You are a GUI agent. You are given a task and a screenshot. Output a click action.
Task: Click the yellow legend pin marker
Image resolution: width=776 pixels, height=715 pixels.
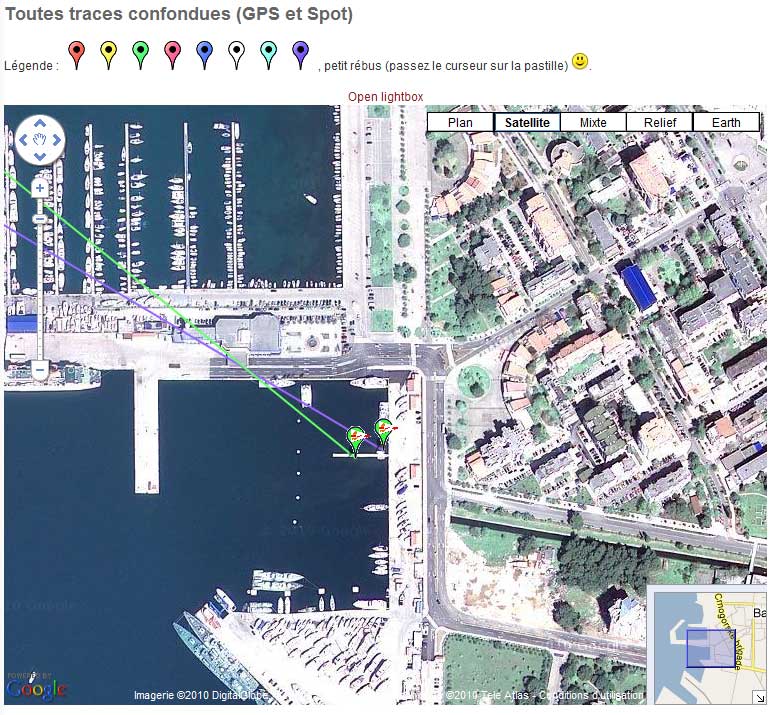(108, 52)
